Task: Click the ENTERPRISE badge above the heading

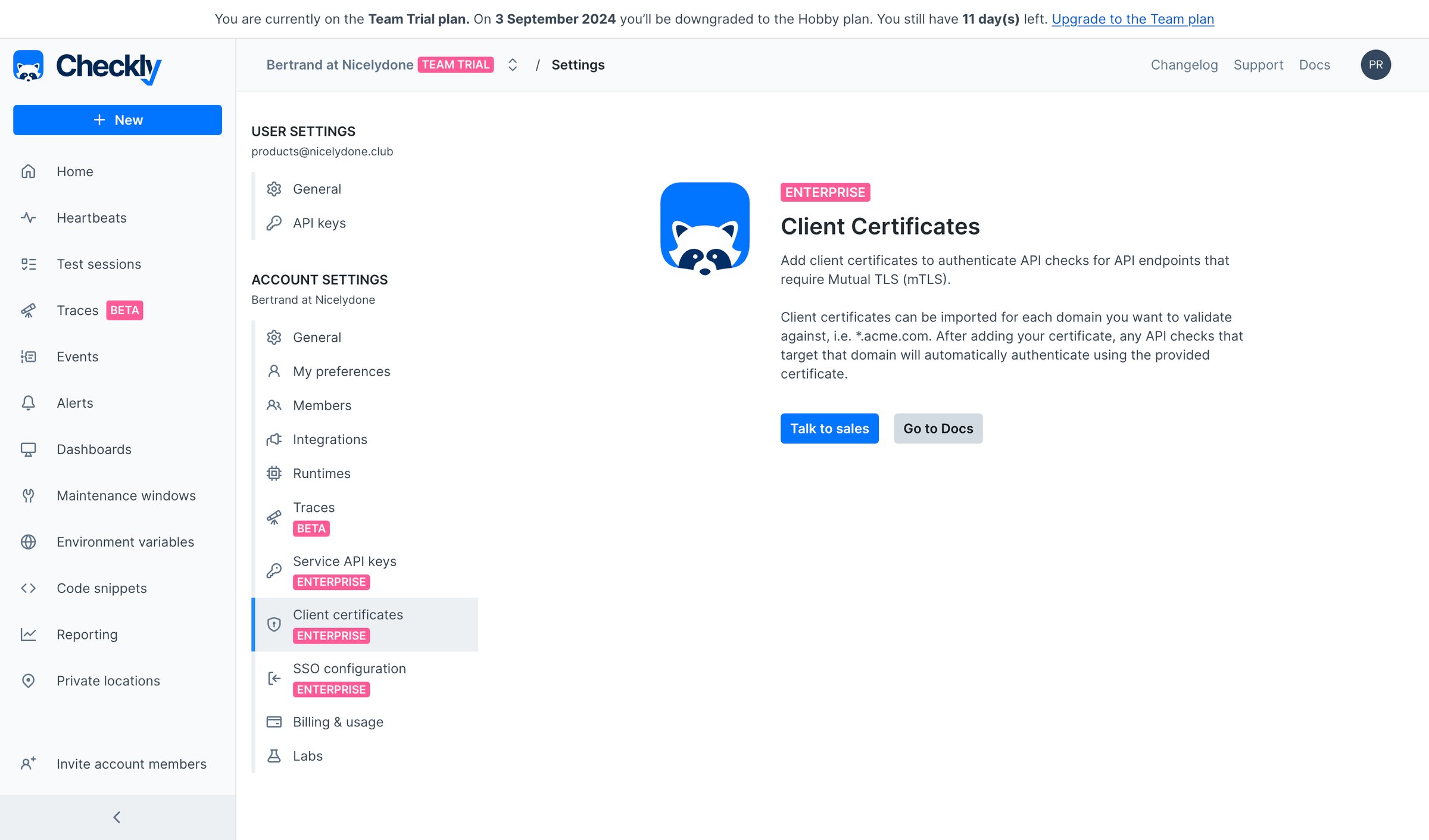Action: pyautogui.click(x=825, y=192)
